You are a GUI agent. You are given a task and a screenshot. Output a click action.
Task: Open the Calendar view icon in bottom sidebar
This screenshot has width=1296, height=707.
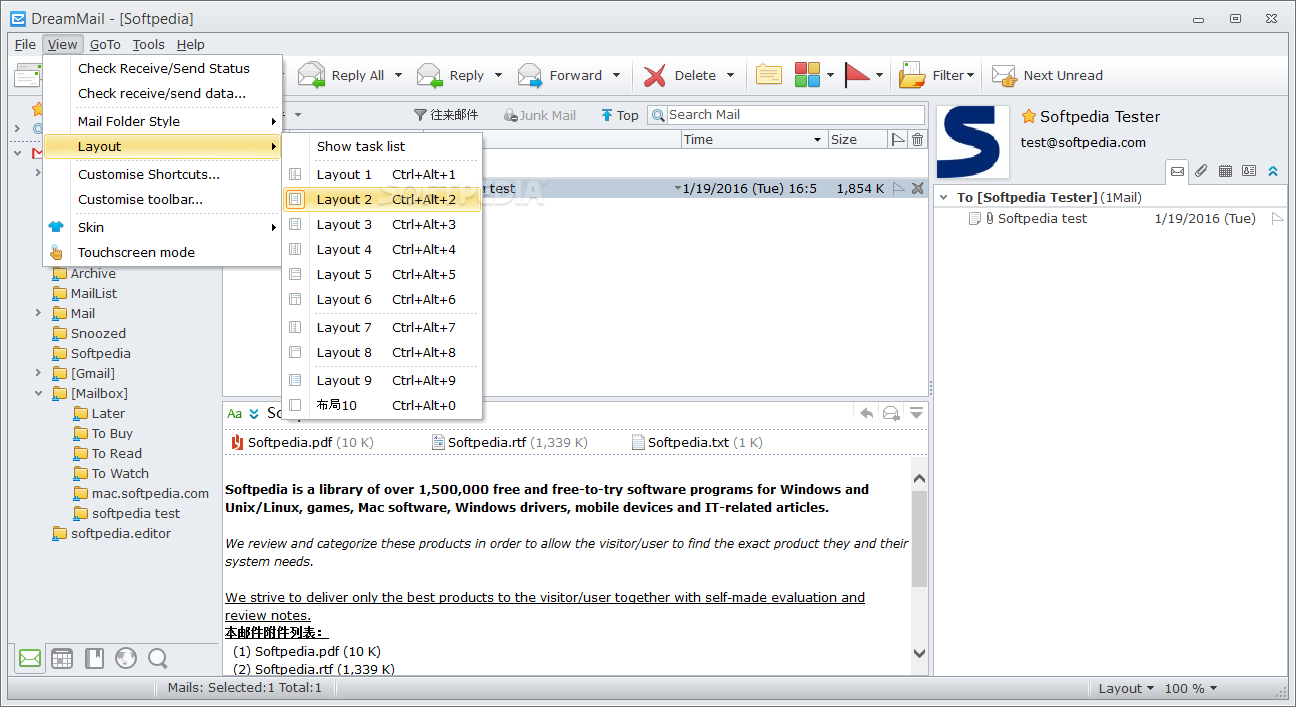click(62, 658)
